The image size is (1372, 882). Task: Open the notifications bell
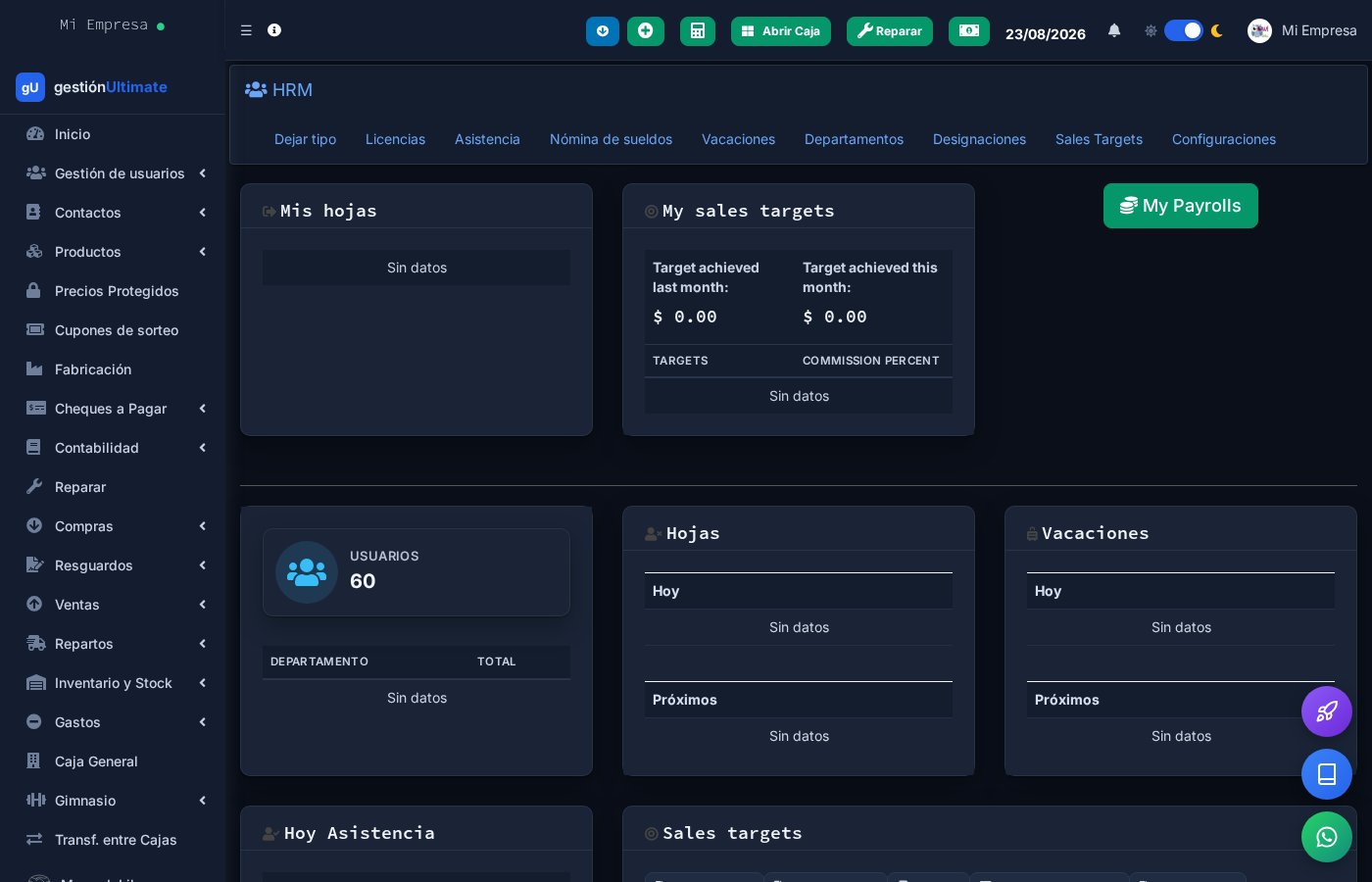point(1114,30)
